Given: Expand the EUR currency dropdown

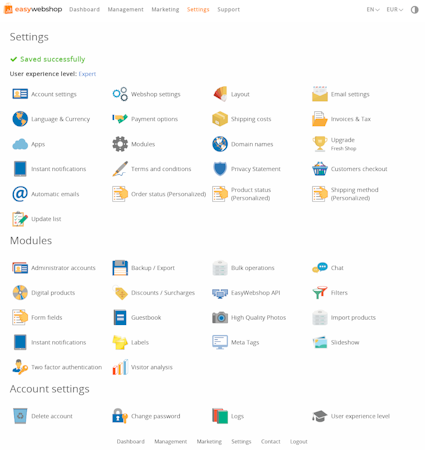Looking at the screenshot, I should tap(395, 10).
